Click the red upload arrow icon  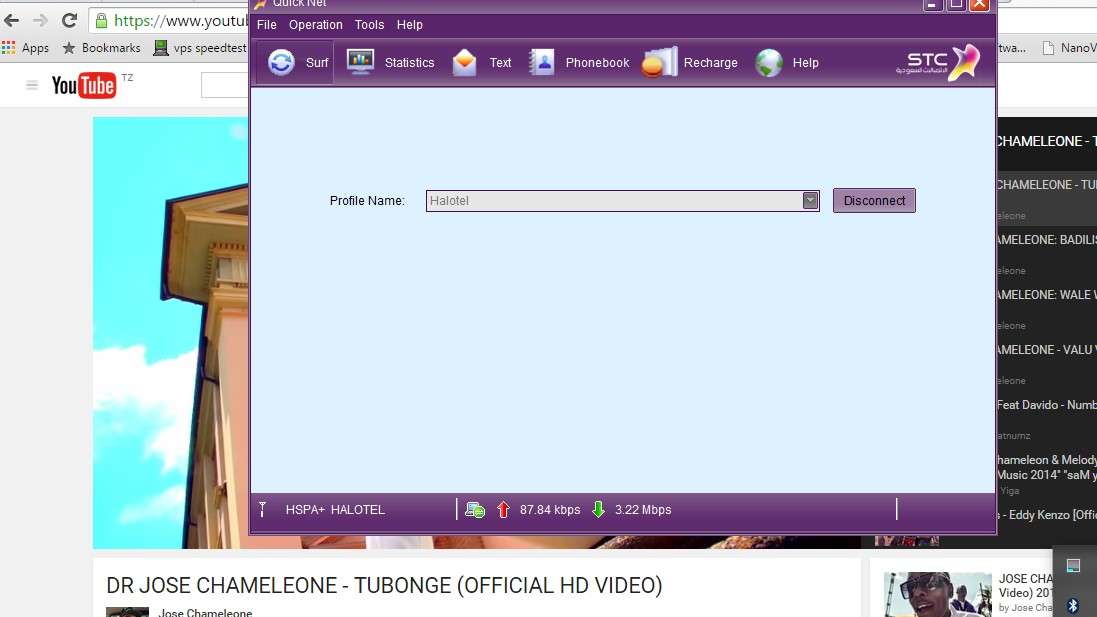point(503,509)
